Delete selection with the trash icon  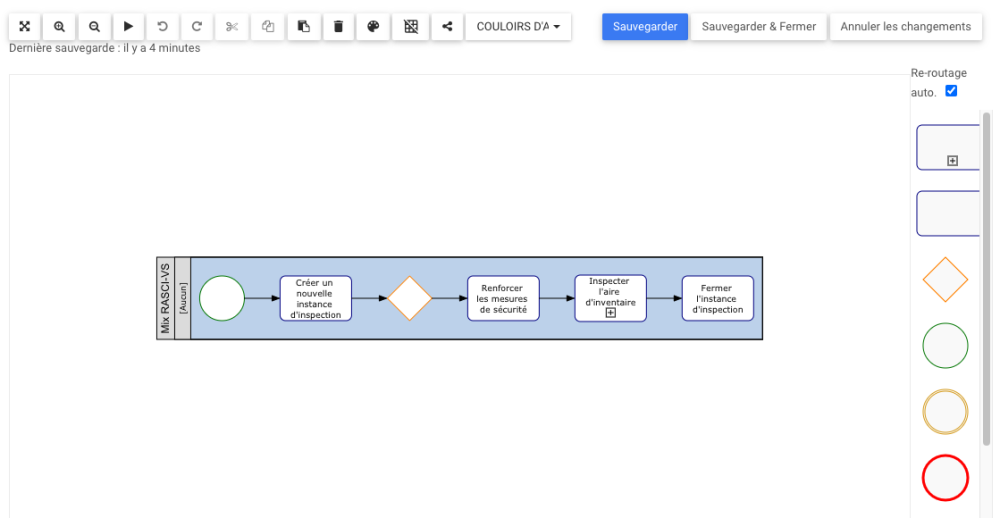339,27
